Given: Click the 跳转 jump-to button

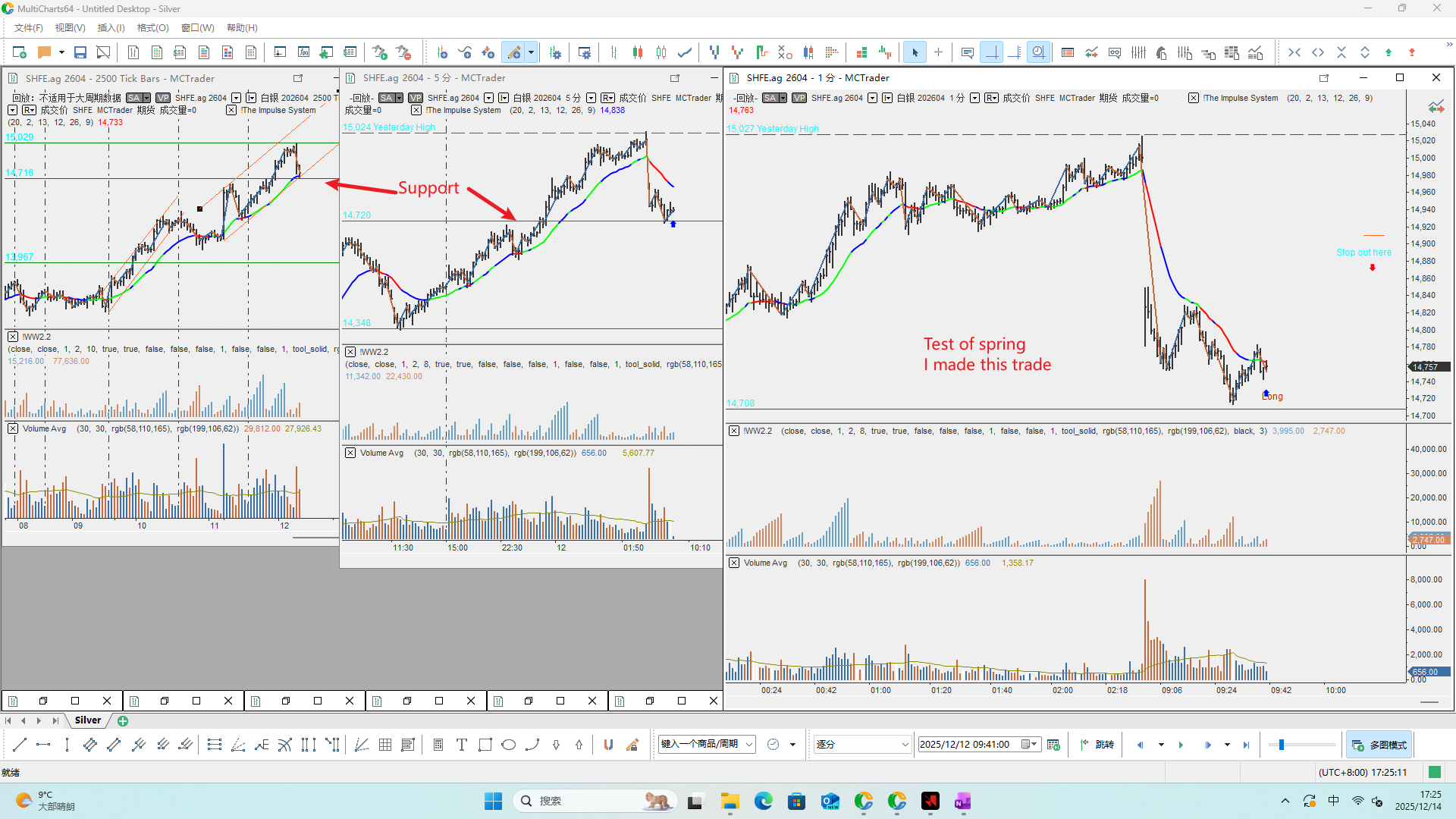Looking at the screenshot, I should click(x=1097, y=745).
